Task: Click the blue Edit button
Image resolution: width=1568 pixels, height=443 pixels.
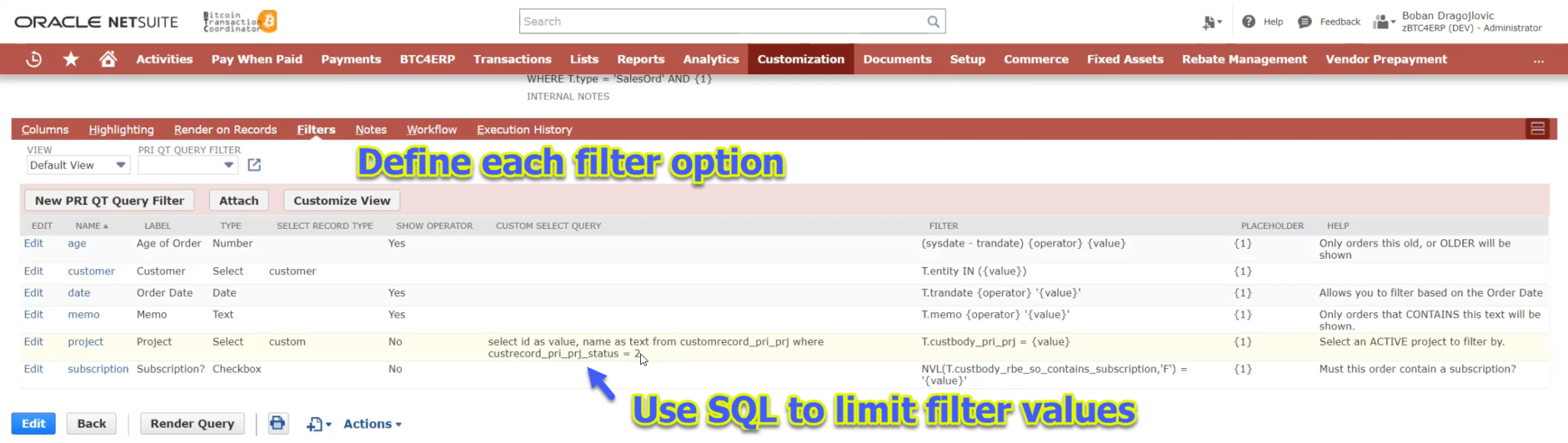Action: (33, 423)
